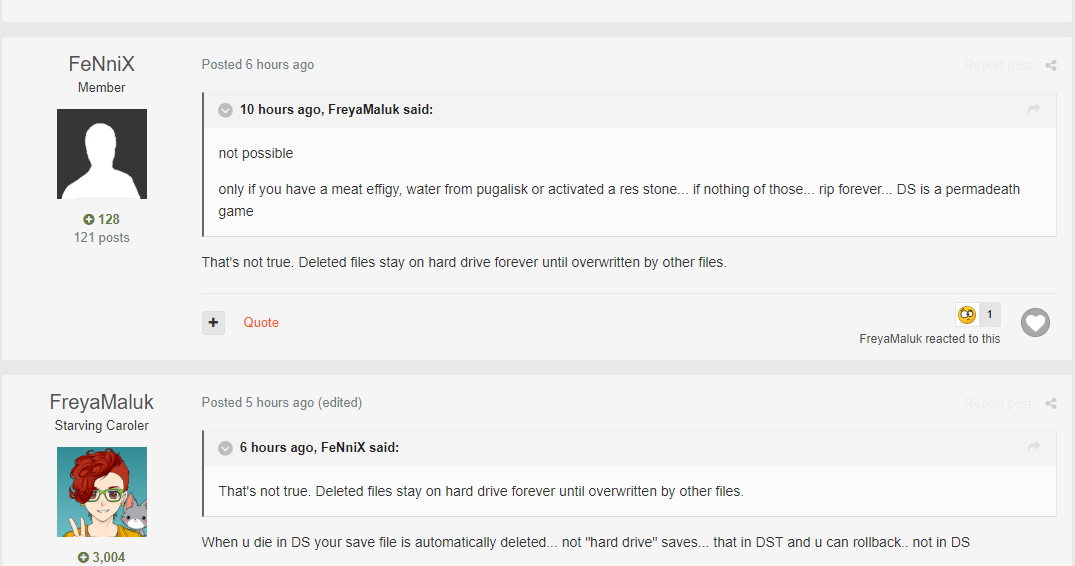Image resolution: width=1075 pixels, height=566 pixels.
Task: Open FreyaMaluk's profile via username heading
Action: pyautogui.click(x=102, y=402)
